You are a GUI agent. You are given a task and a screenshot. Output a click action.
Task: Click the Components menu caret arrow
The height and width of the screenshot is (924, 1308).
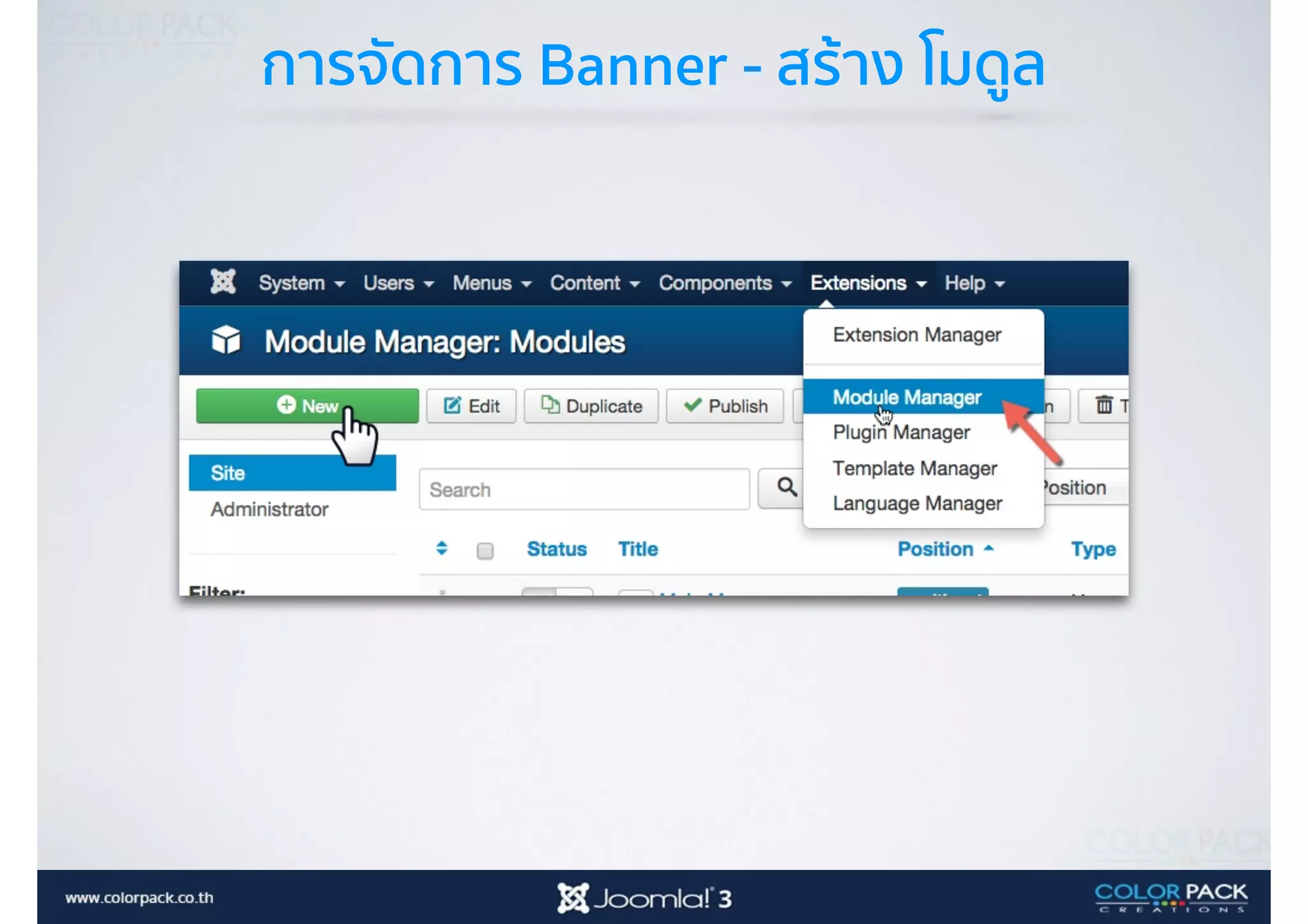[x=786, y=284]
